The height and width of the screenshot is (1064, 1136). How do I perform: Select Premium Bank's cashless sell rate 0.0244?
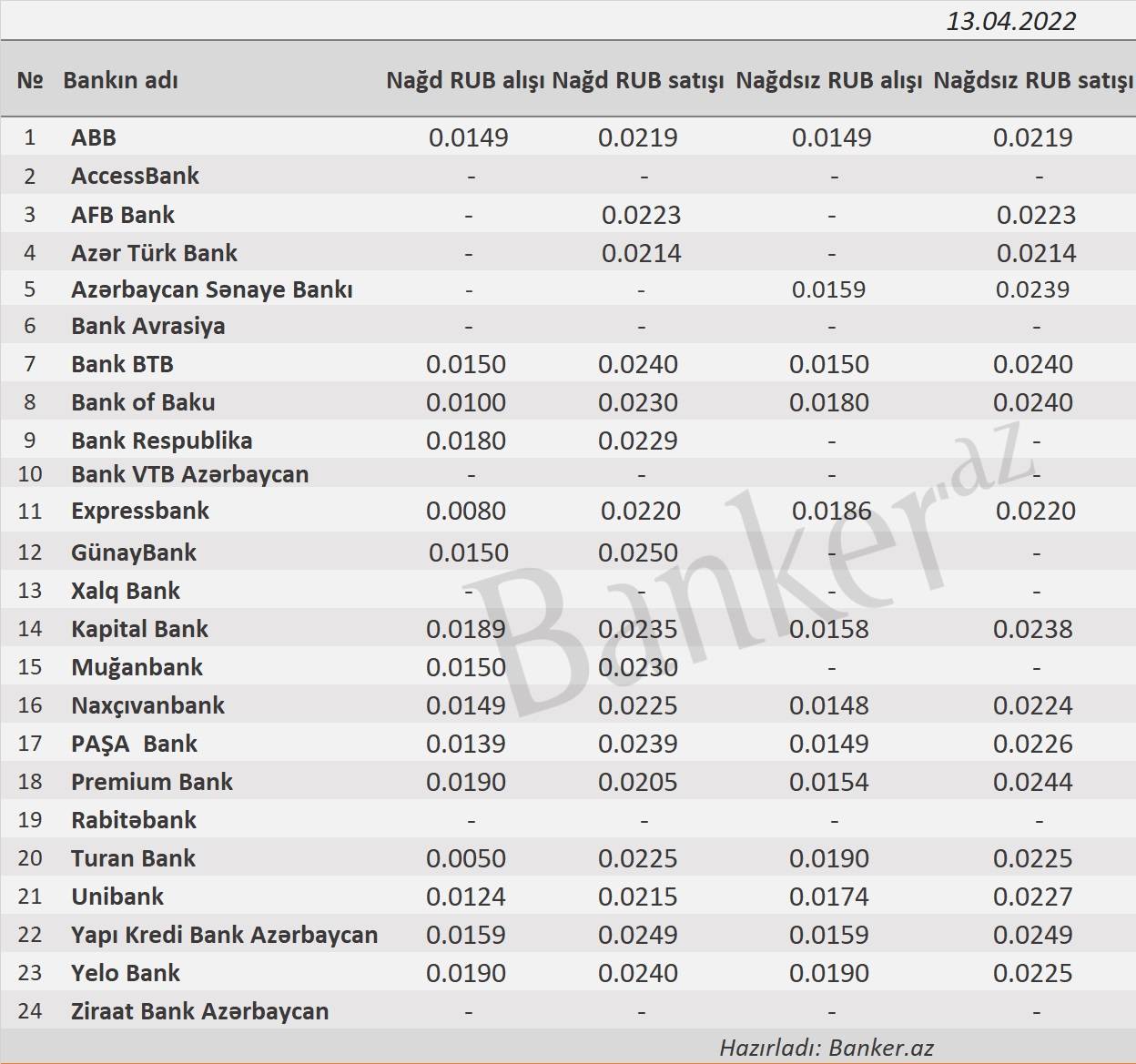pos(1033,782)
